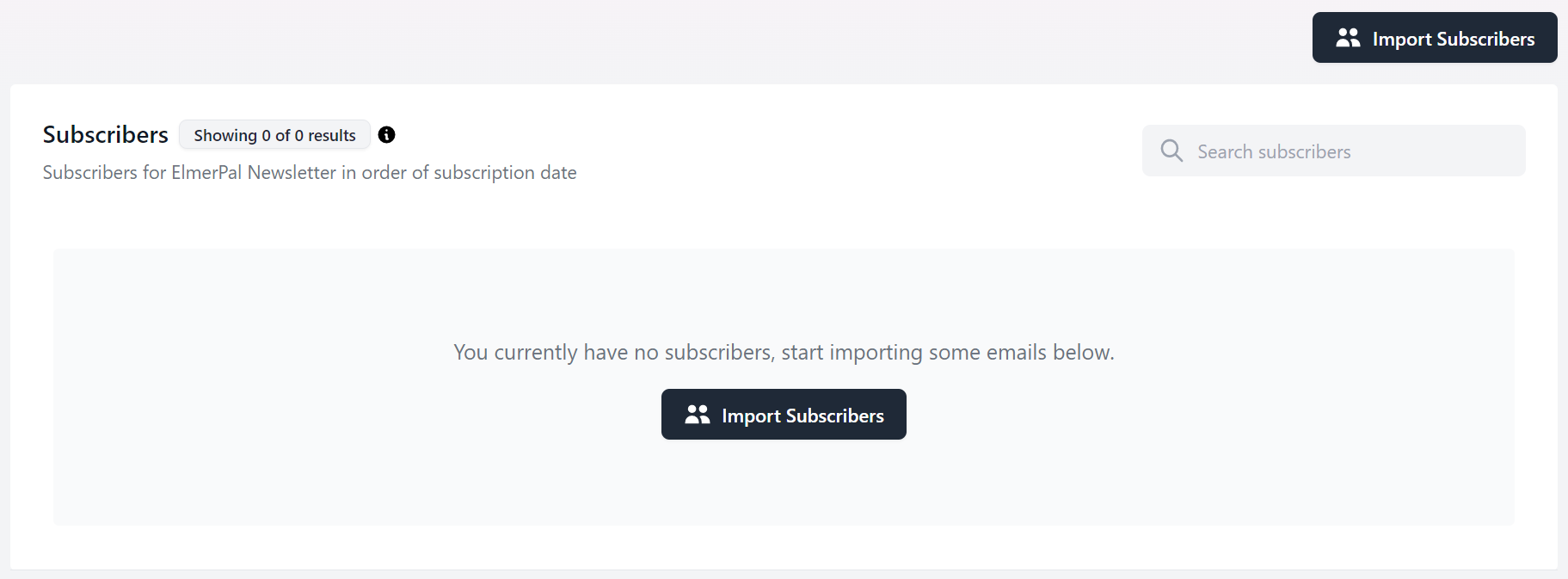Click the header Import Subscribers button
This screenshot has width=1568, height=579.
[x=1434, y=38]
